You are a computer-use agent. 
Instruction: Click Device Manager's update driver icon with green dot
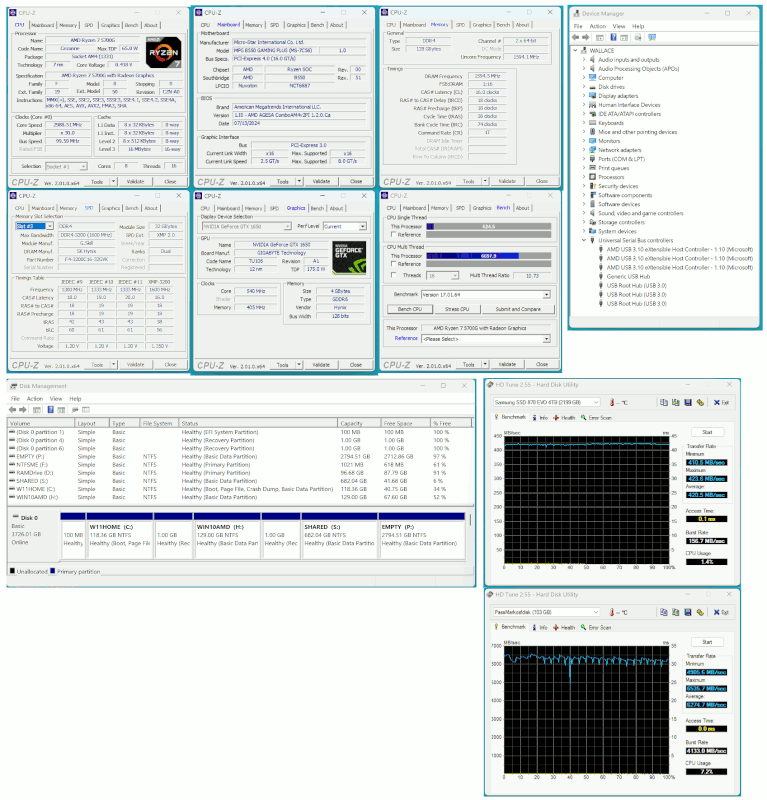[638, 37]
